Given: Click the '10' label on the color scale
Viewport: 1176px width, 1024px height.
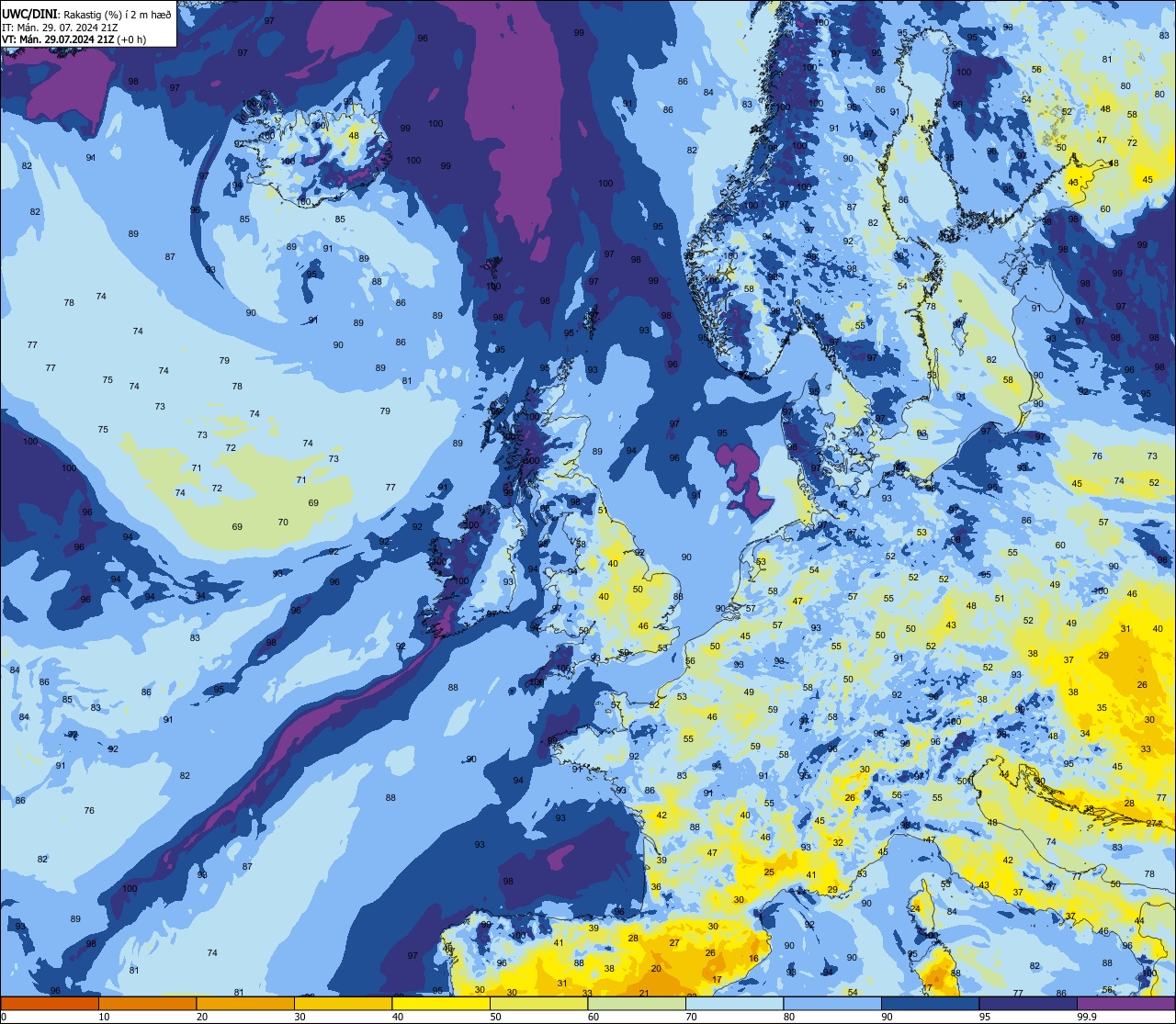Looking at the screenshot, I should (105, 1017).
